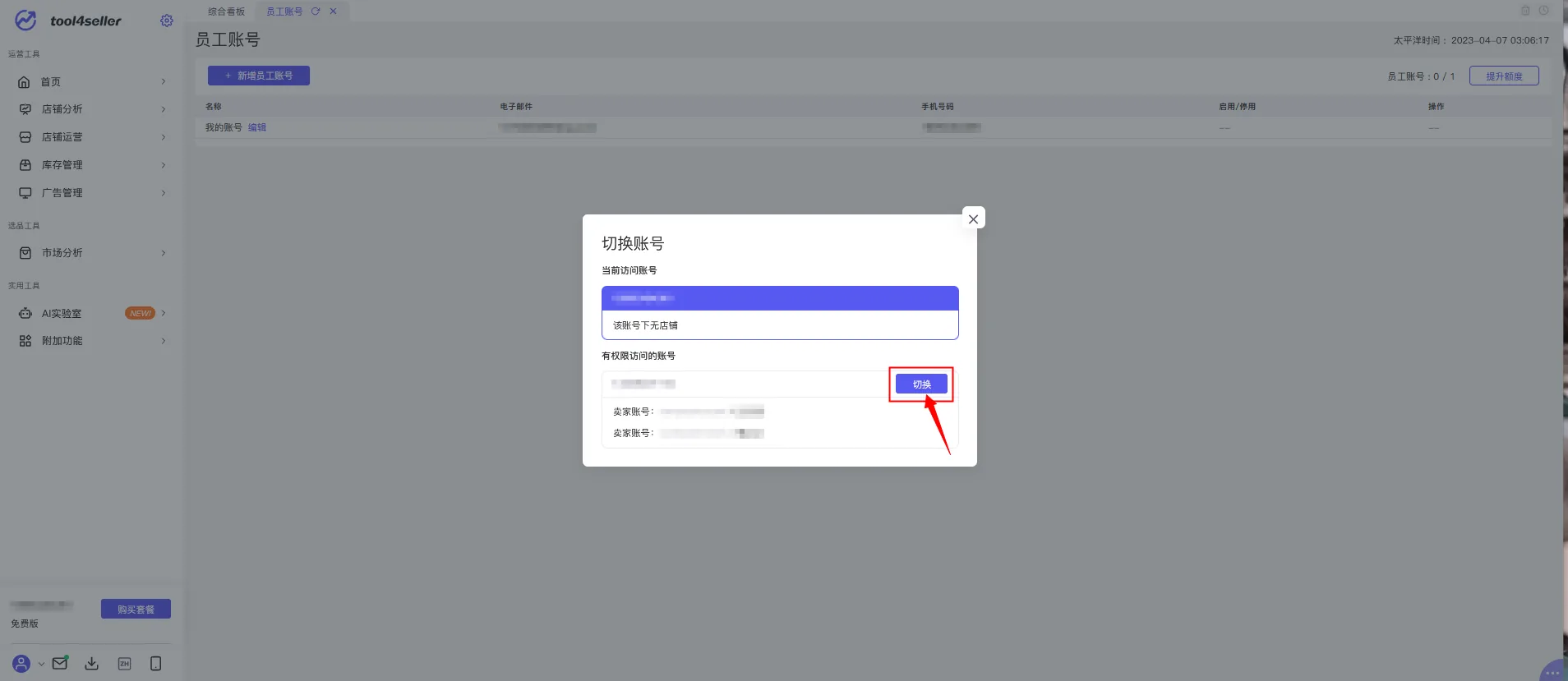Click the tool4seller logo icon
The width and height of the screenshot is (1568, 681).
tap(25, 21)
